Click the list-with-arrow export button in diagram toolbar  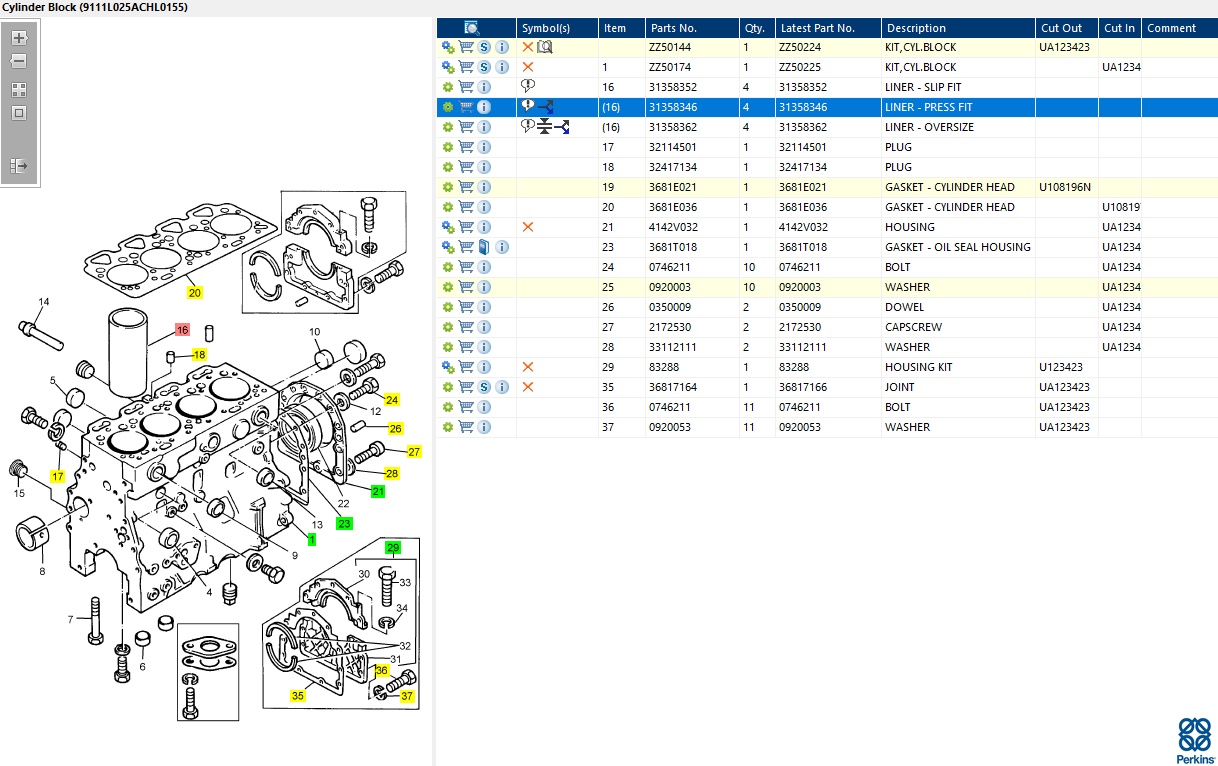pyautogui.click(x=19, y=165)
